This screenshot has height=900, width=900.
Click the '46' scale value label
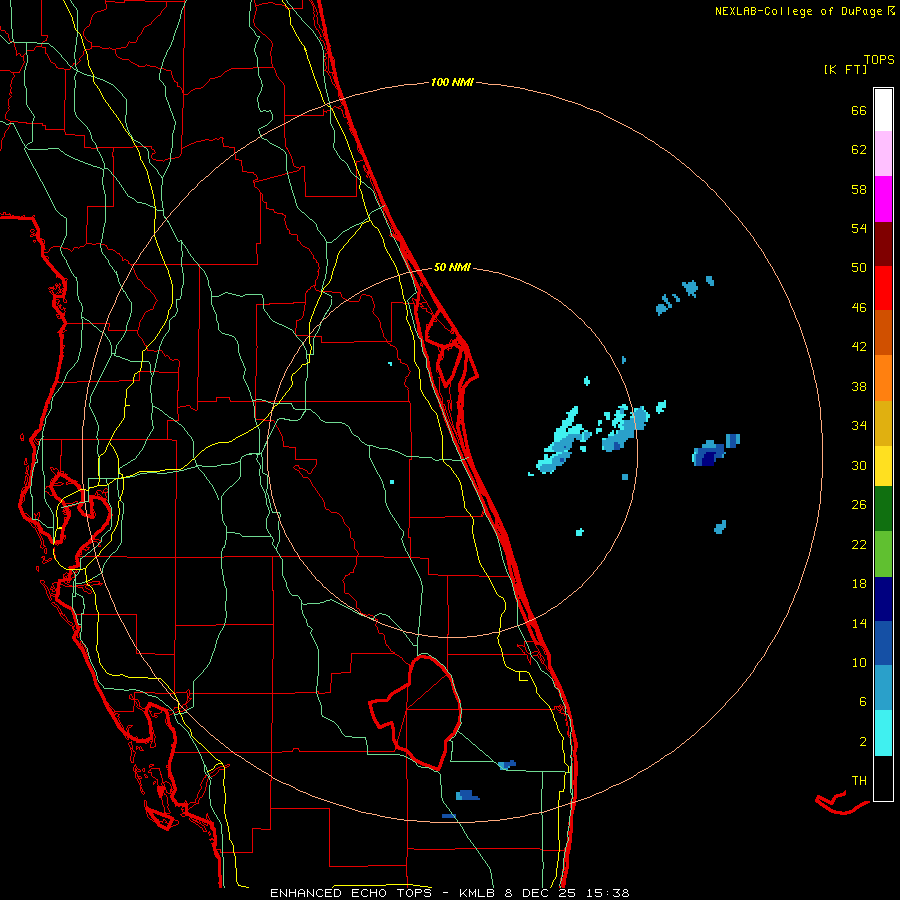tap(859, 308)
